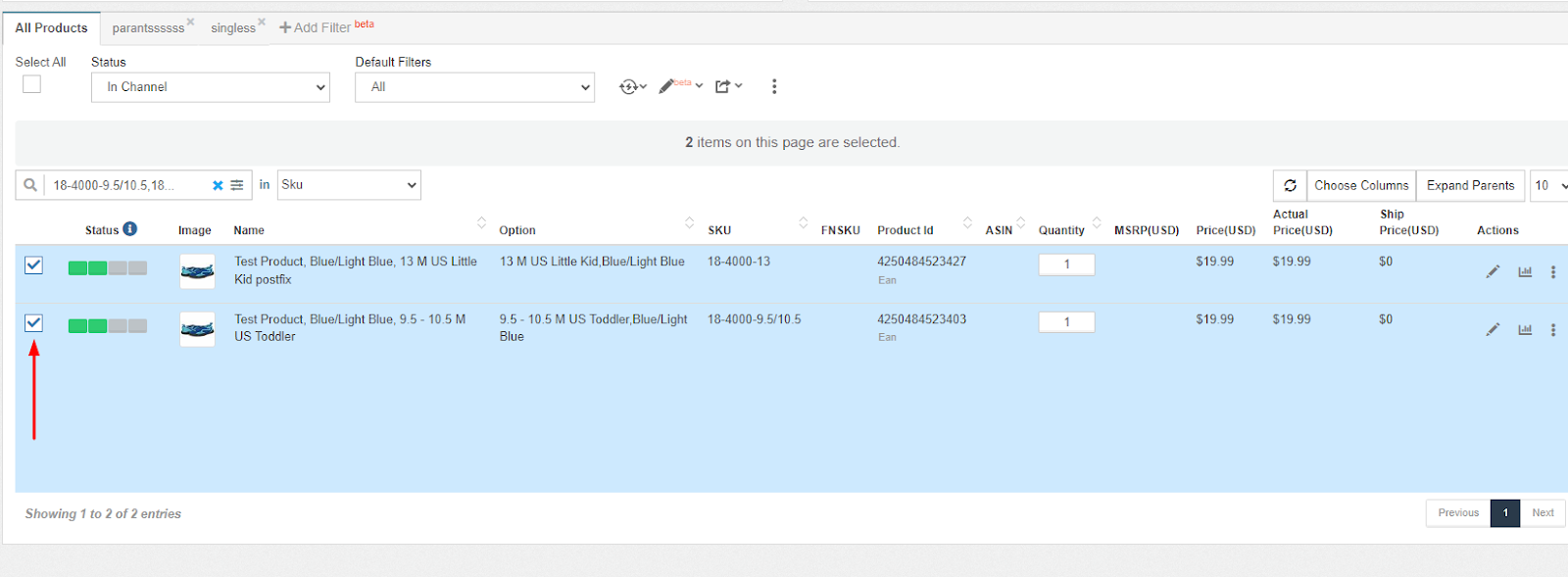Click quantity field for 18-4000-9.5/10.5

tap(1066, 321)
